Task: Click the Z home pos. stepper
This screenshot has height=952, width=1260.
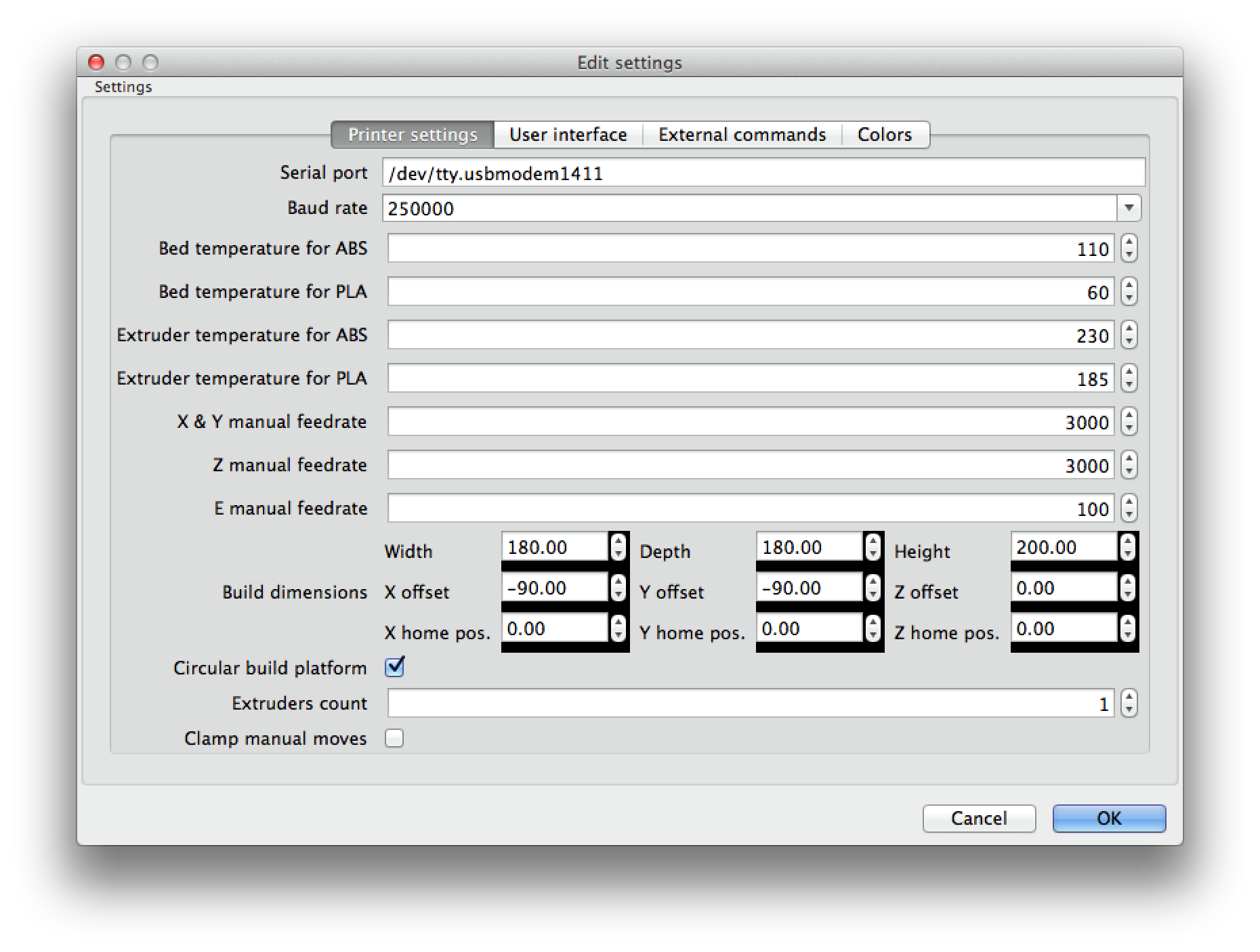Action: (x=1127, y=628)
